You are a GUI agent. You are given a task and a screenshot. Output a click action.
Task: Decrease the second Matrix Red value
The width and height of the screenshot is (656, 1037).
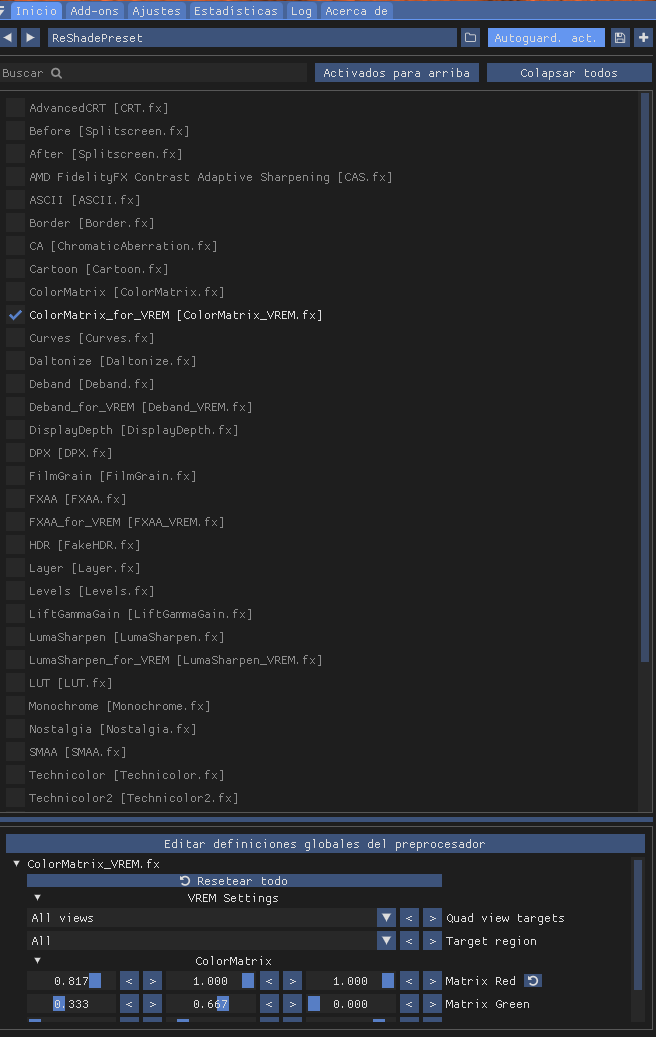[x=269, y=981]
